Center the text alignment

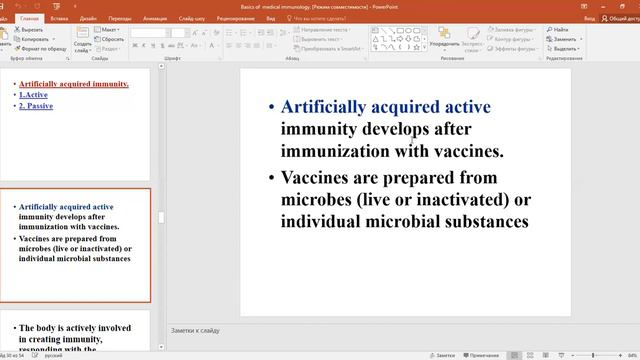pyautogui.click(x=239, y=46)
